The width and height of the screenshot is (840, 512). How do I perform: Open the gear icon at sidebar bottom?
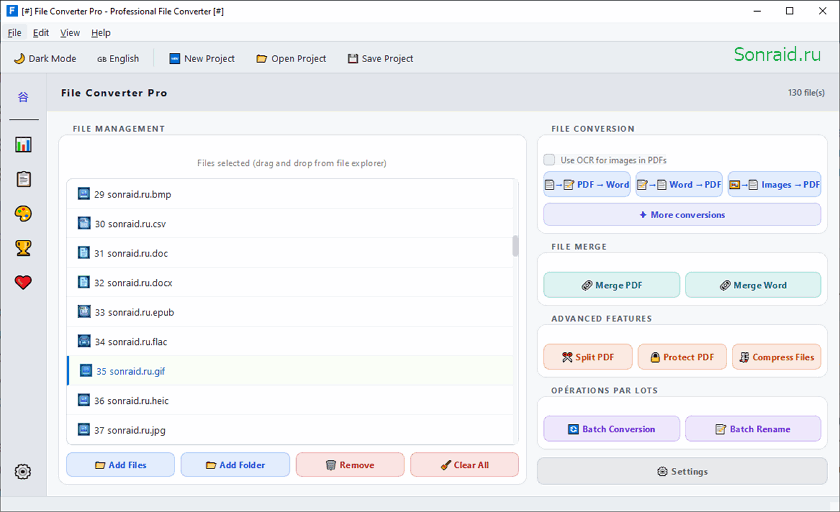pyautogui.click(x=22, y=472)
